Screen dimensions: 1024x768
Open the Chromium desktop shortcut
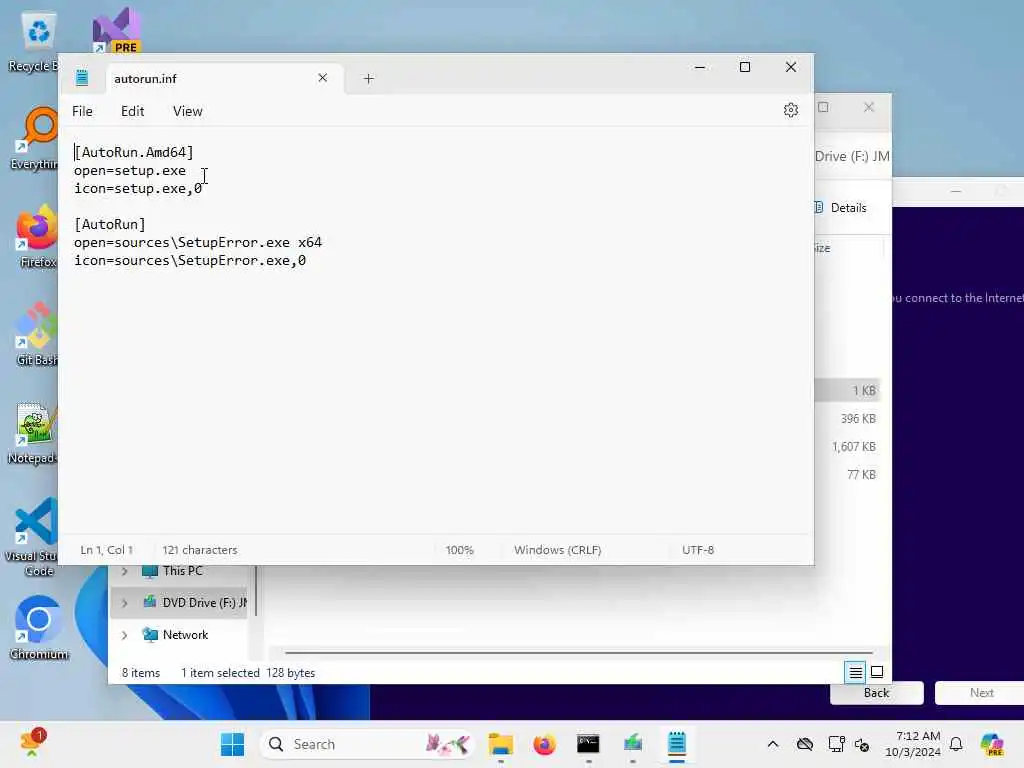[39, 628]
